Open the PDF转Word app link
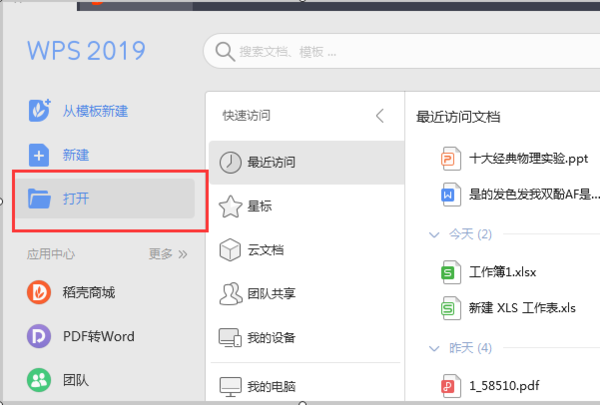 (x=99, y=336)
